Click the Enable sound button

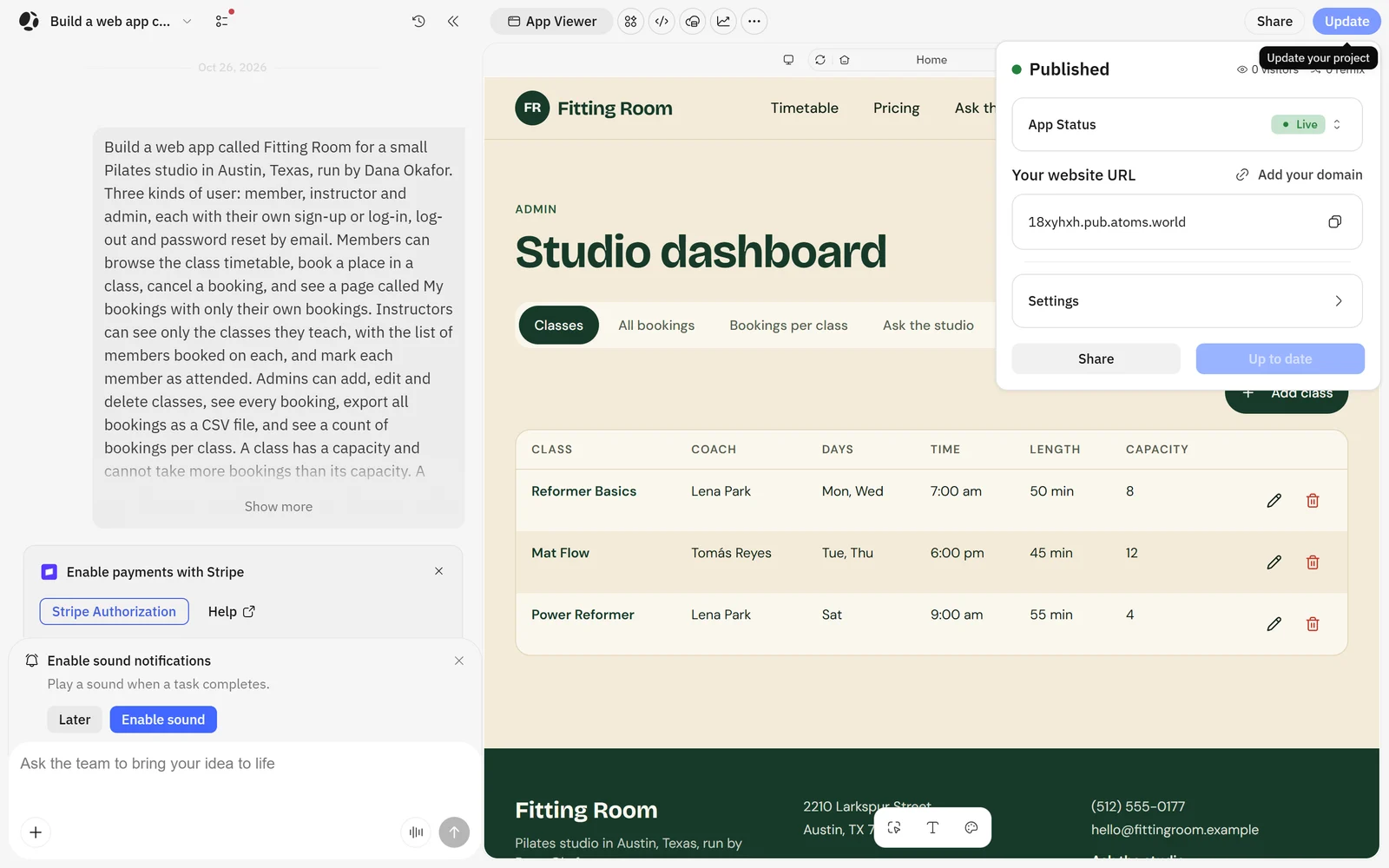163,720
